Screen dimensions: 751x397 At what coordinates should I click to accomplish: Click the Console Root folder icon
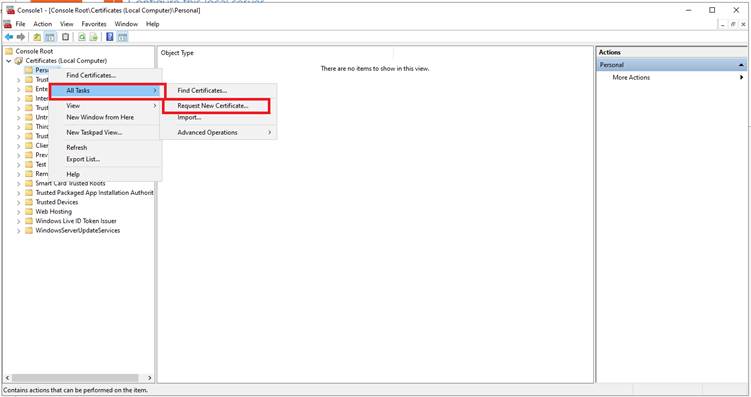(9, 51)
